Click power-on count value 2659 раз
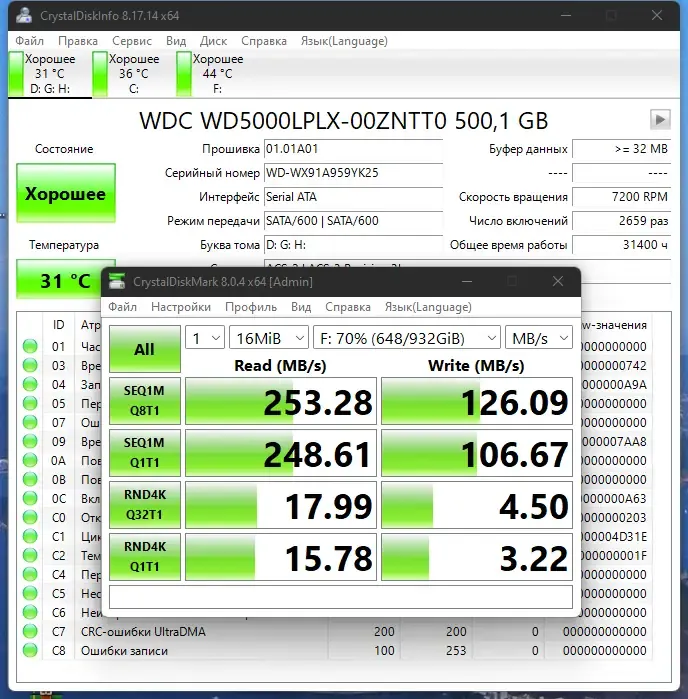This screenshot has height=699, width=688. 621,221
